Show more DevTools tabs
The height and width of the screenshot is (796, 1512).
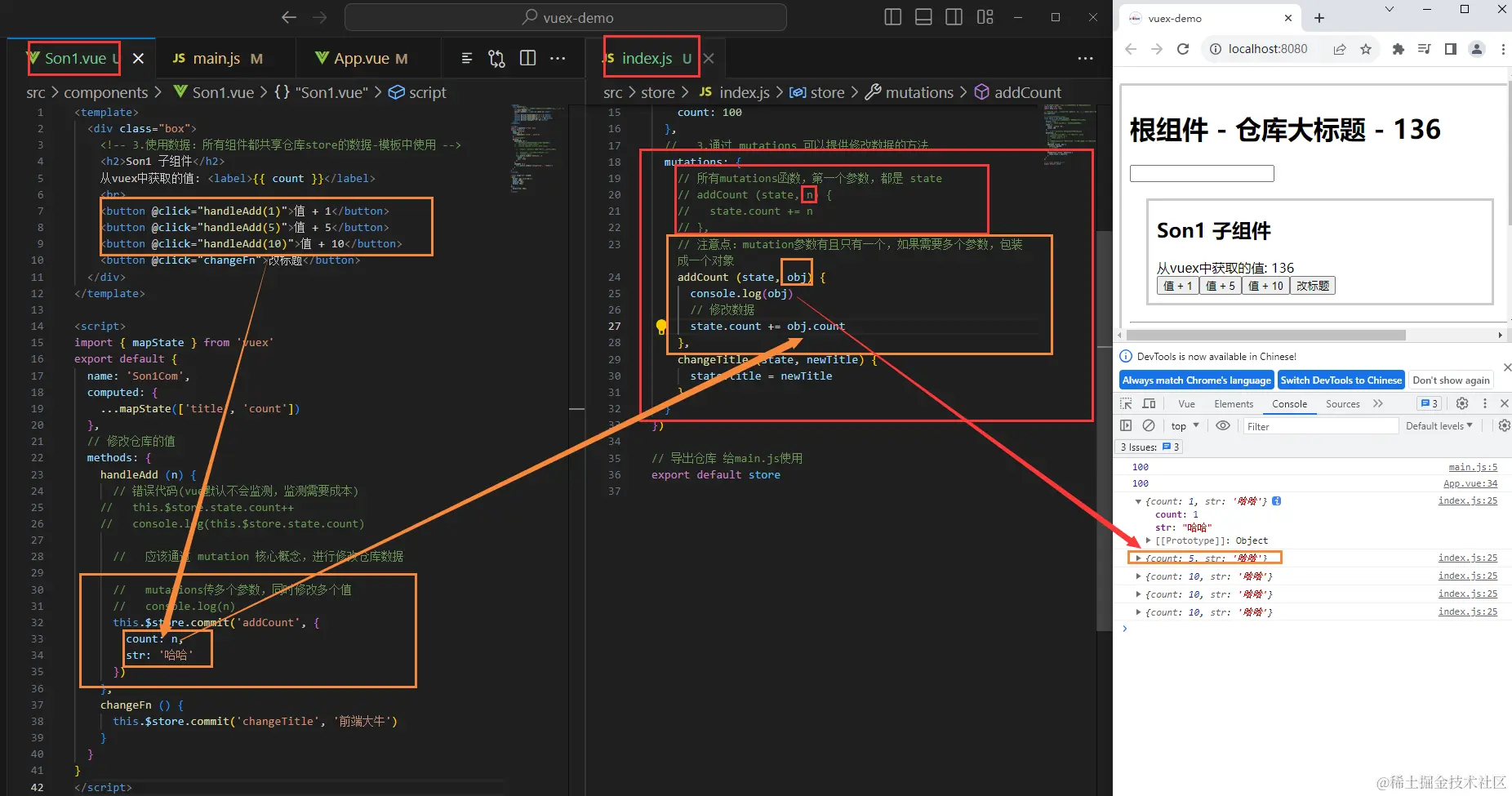[x=1378, y=403]
